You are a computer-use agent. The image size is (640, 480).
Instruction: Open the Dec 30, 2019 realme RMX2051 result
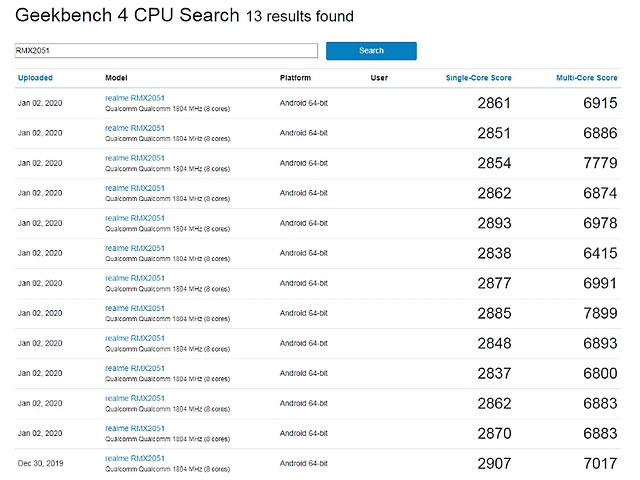135,457
